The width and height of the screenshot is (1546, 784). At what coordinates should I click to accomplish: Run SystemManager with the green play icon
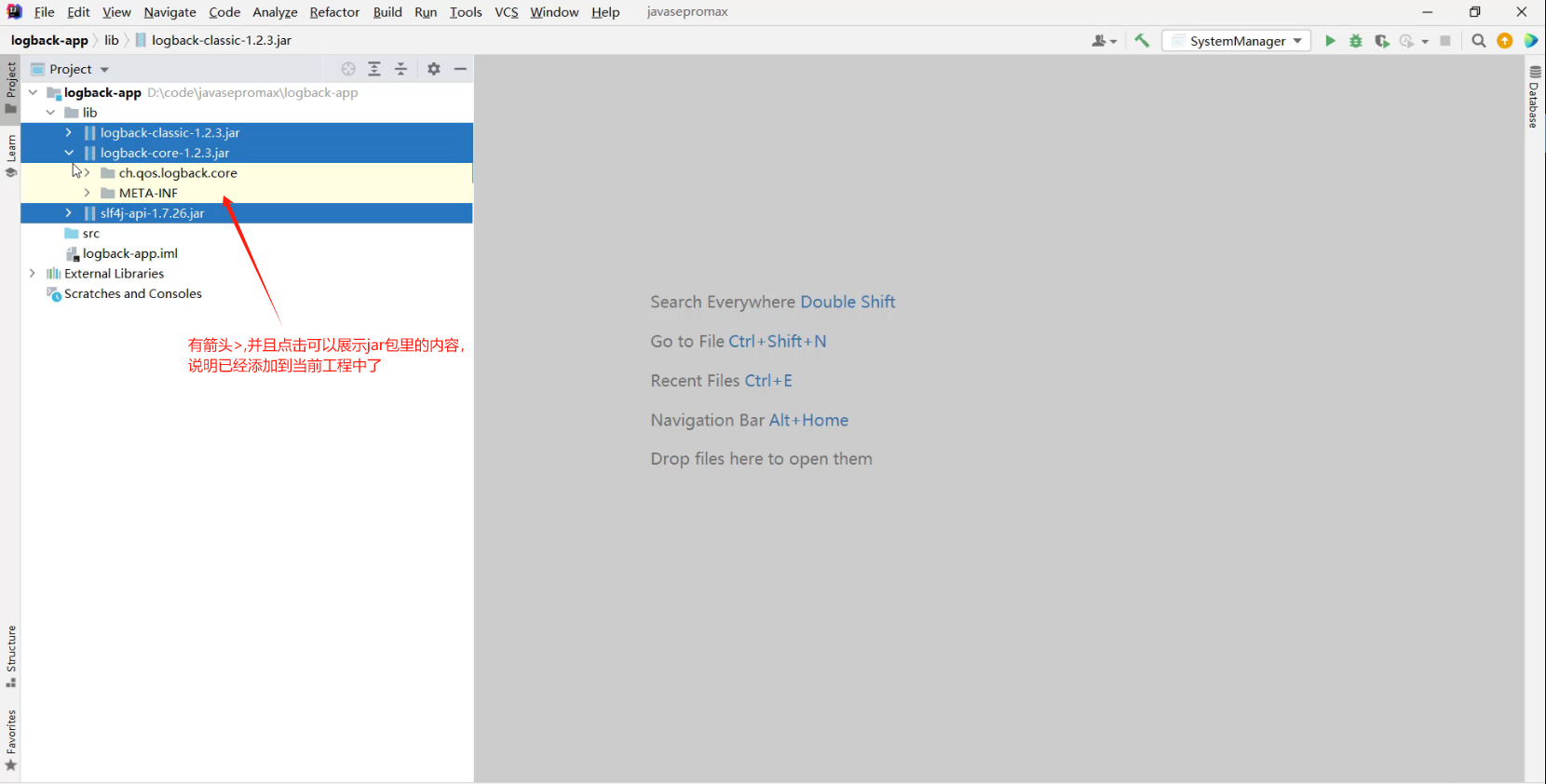(x=1330, y=41)
